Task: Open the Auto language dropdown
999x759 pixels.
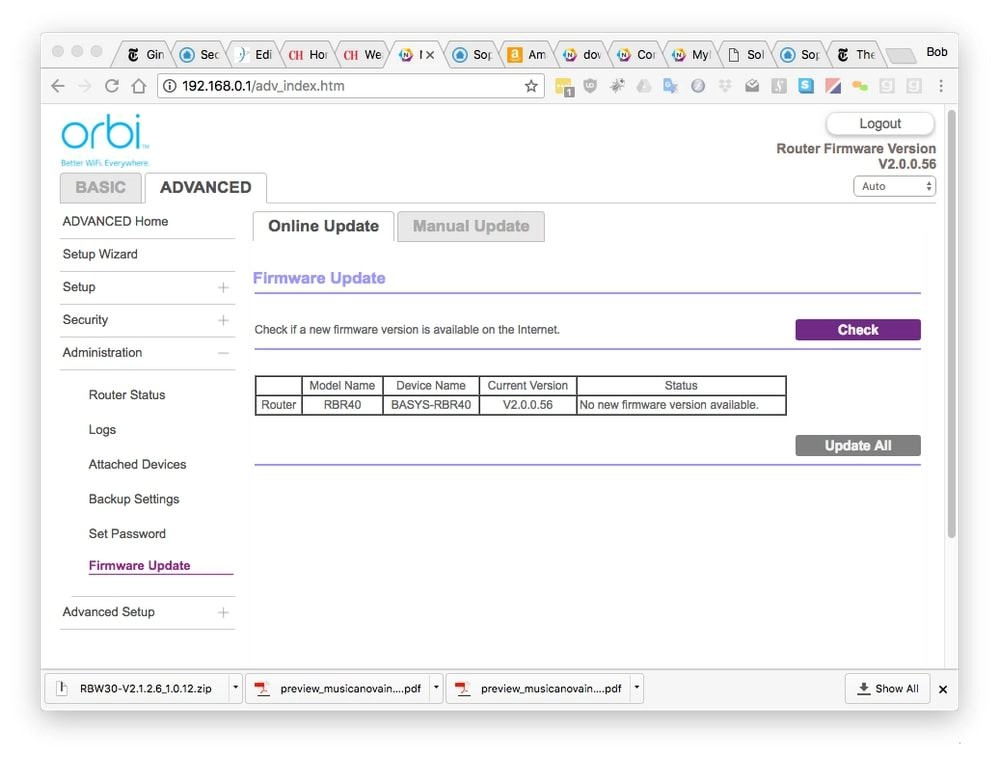Action: click(x=894, y=186)
